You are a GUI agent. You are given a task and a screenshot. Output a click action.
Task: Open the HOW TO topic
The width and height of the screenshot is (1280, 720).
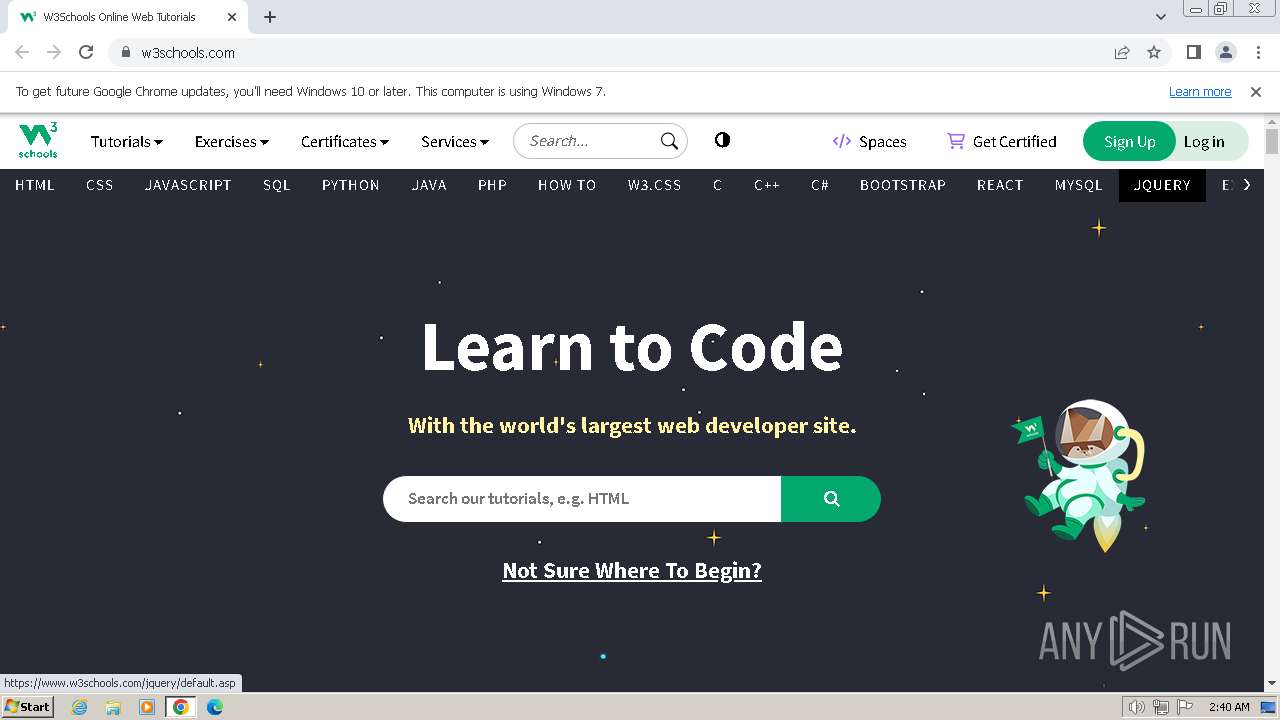pyautogui.click(x=567, y=185)
